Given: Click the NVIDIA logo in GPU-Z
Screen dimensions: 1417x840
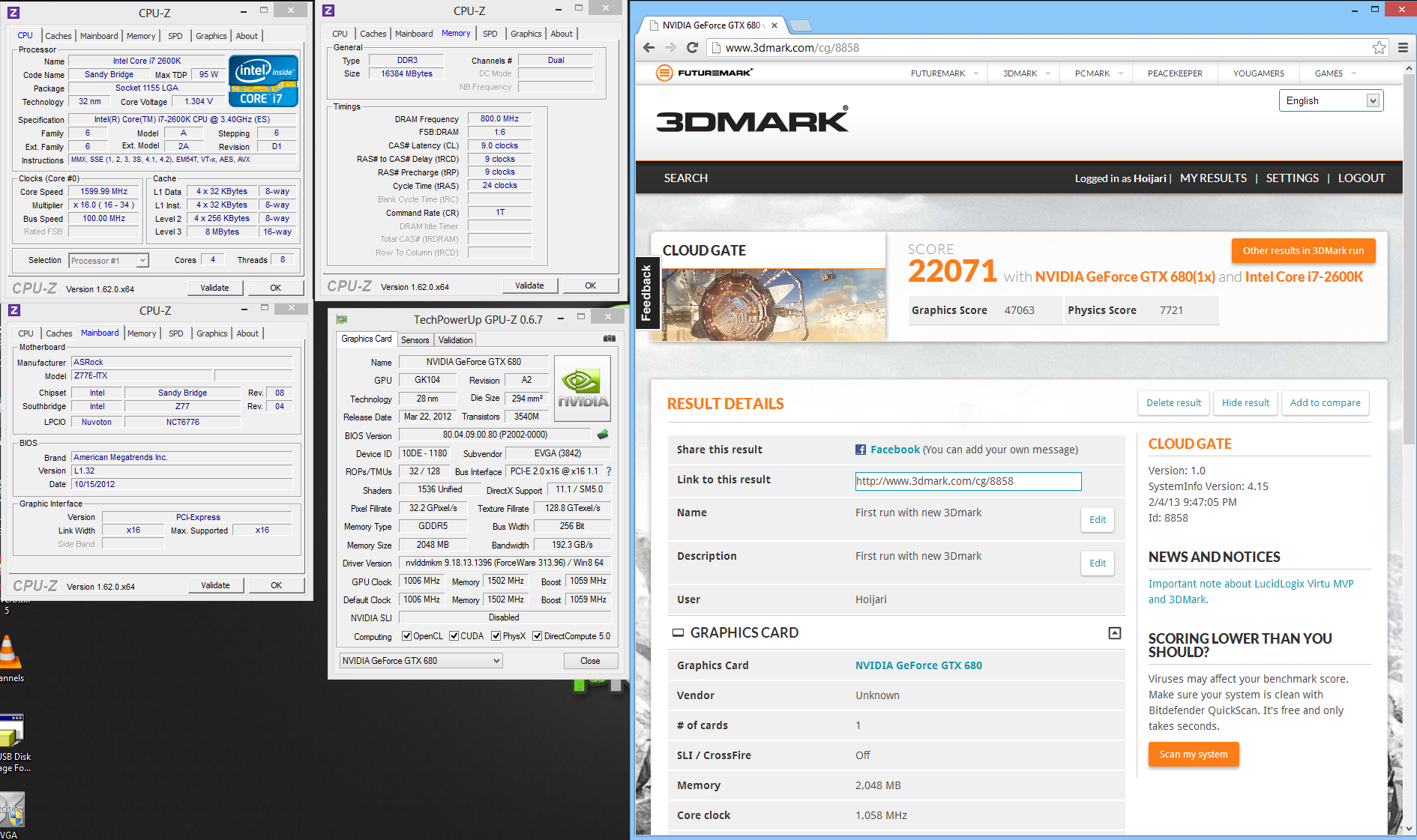Looking at the screenshot, I should click(x=583, y=388).
